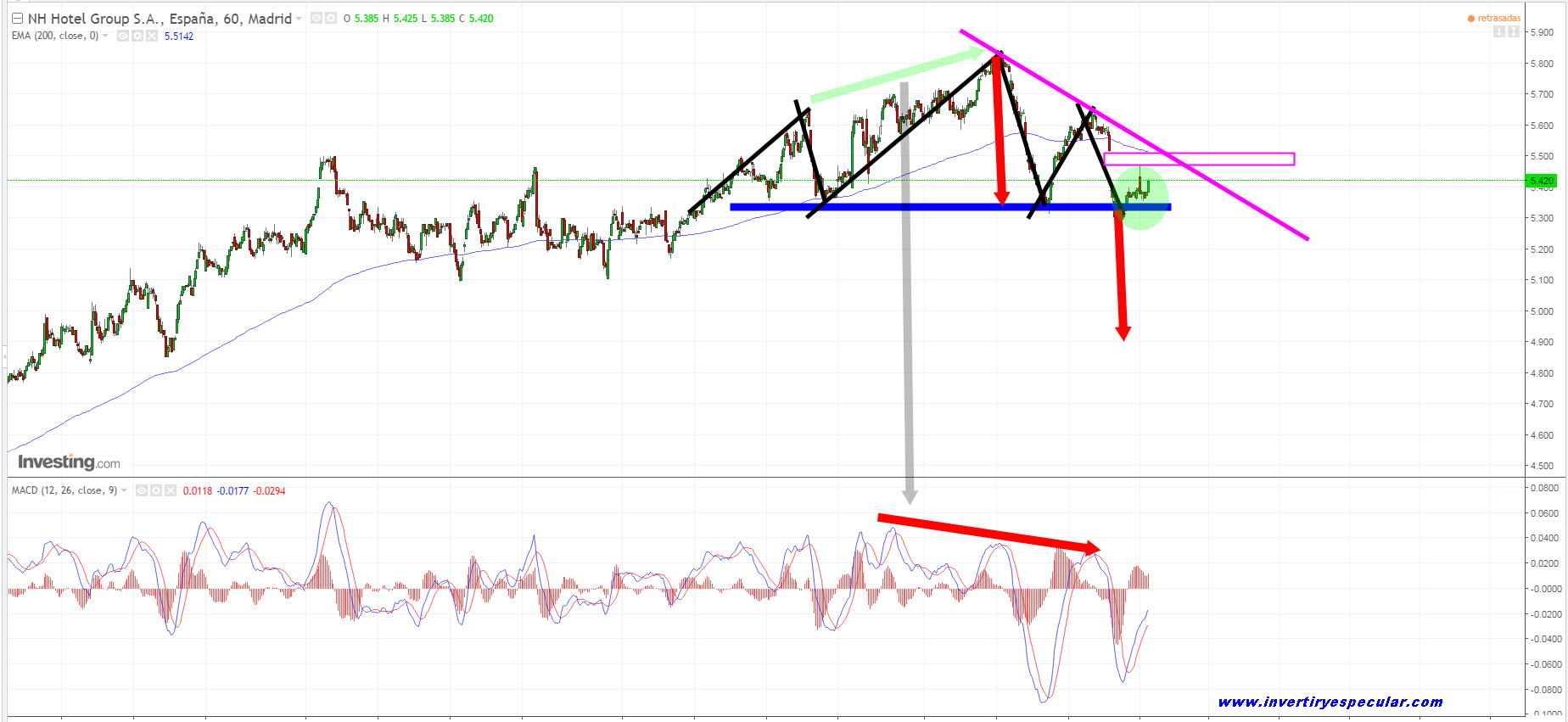This screenshot has height=722, width=1568.
Task: Click the move pane down arrow icon
Action: click(x=1499, y=31)
